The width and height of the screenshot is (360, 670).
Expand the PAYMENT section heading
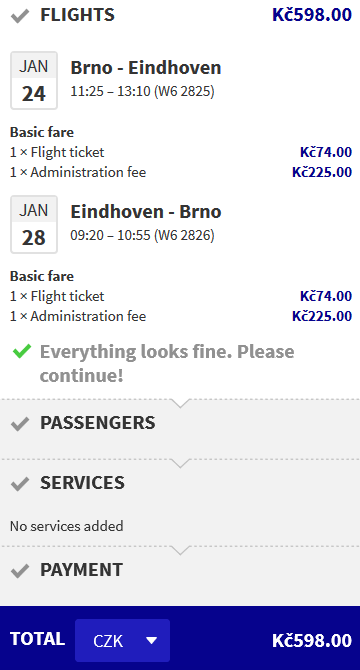click(82, 570)
